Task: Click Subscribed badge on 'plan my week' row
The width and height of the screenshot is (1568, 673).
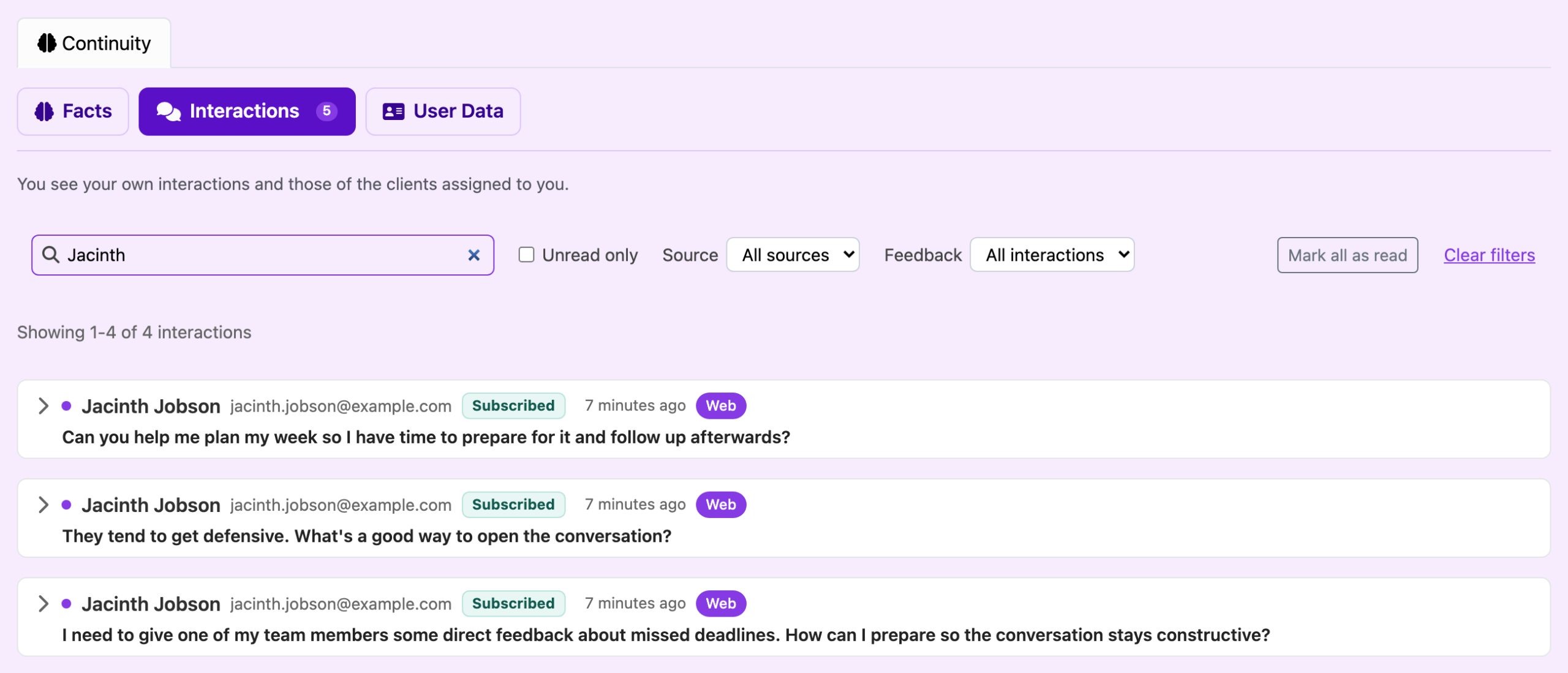Action: pyautogui.click(x=513, y=405)
